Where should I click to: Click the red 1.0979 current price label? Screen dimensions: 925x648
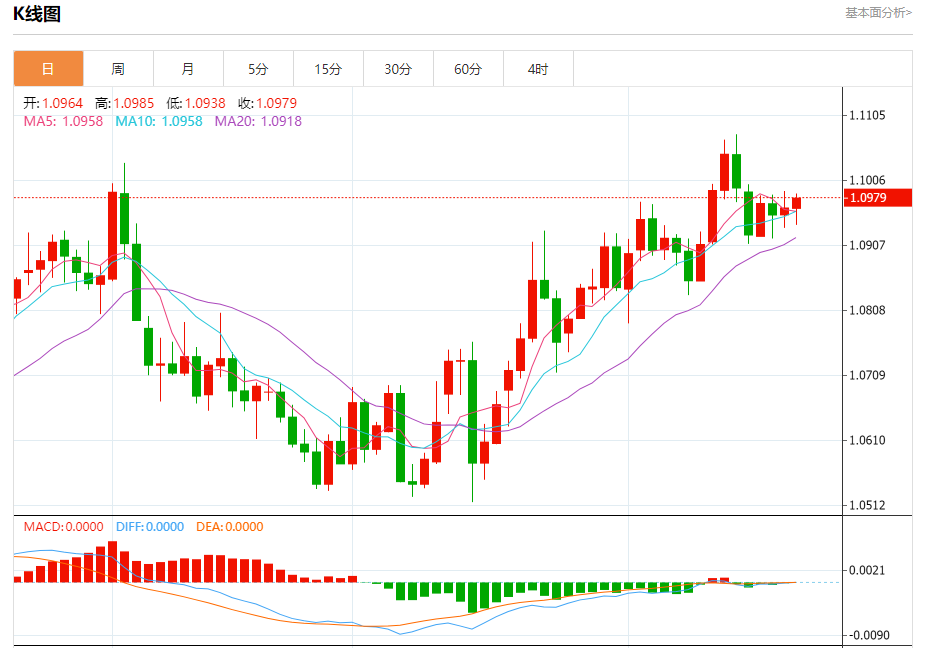click(878, 198)
